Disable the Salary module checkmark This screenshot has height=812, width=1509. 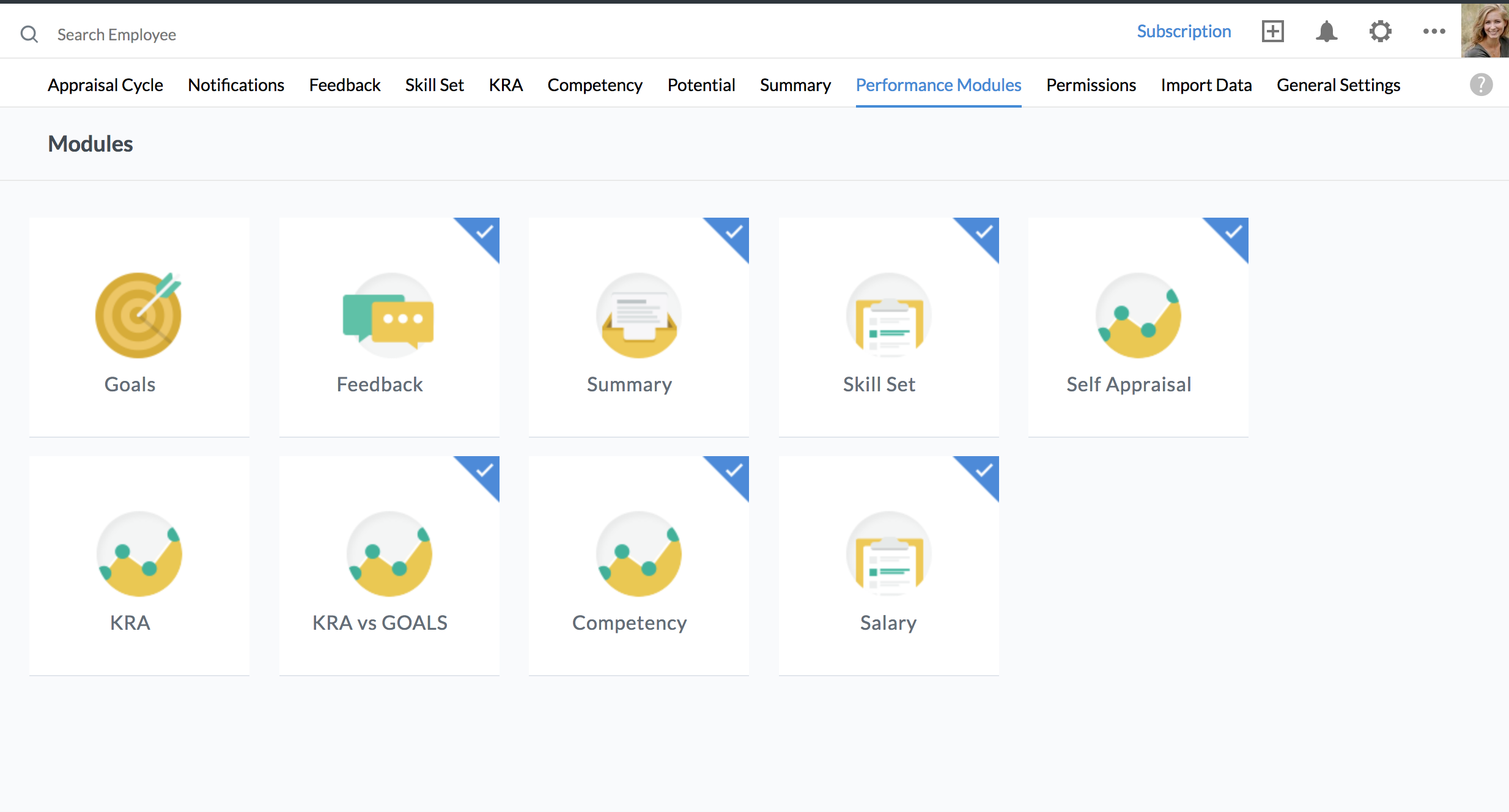984,471
